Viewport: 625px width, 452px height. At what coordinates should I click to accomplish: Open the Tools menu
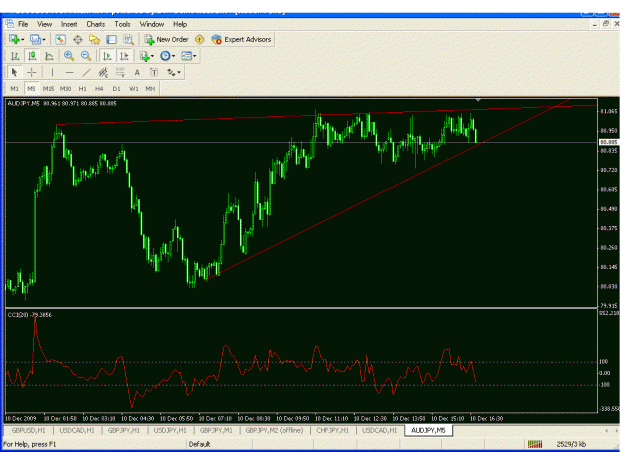click(x=122, y=24)
